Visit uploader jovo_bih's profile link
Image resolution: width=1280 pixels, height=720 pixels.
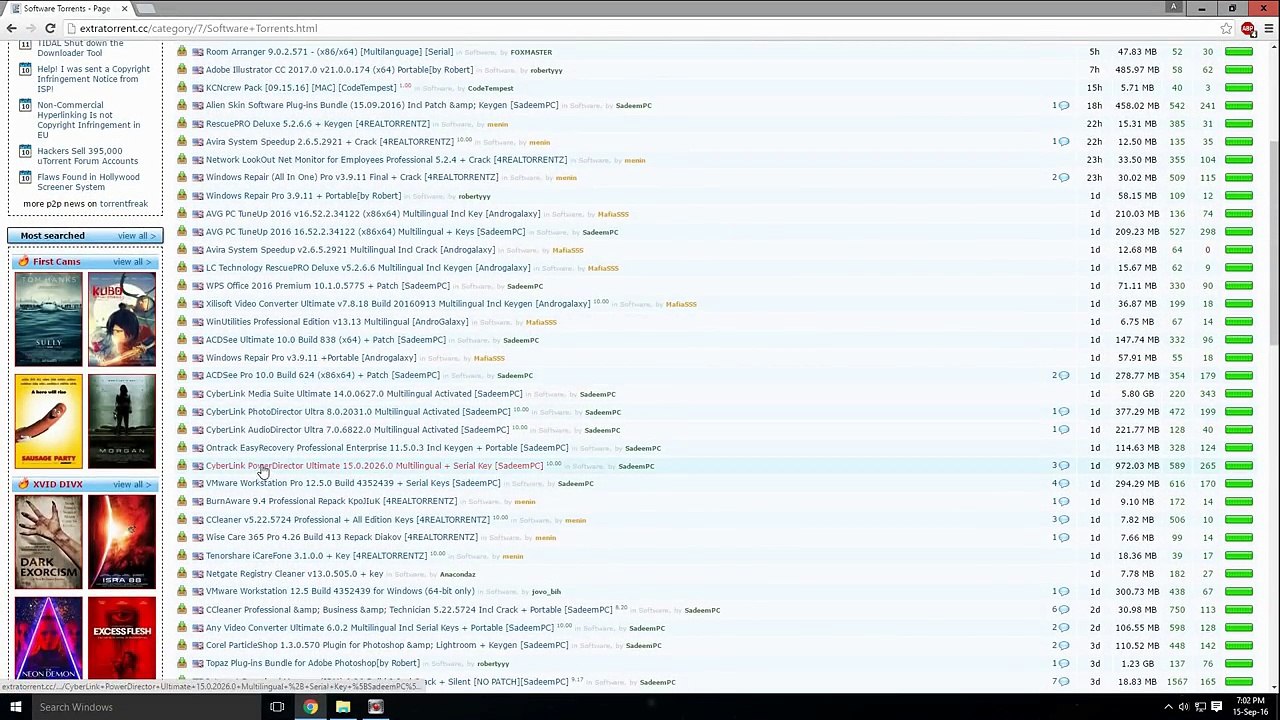[x=546, y=592]
